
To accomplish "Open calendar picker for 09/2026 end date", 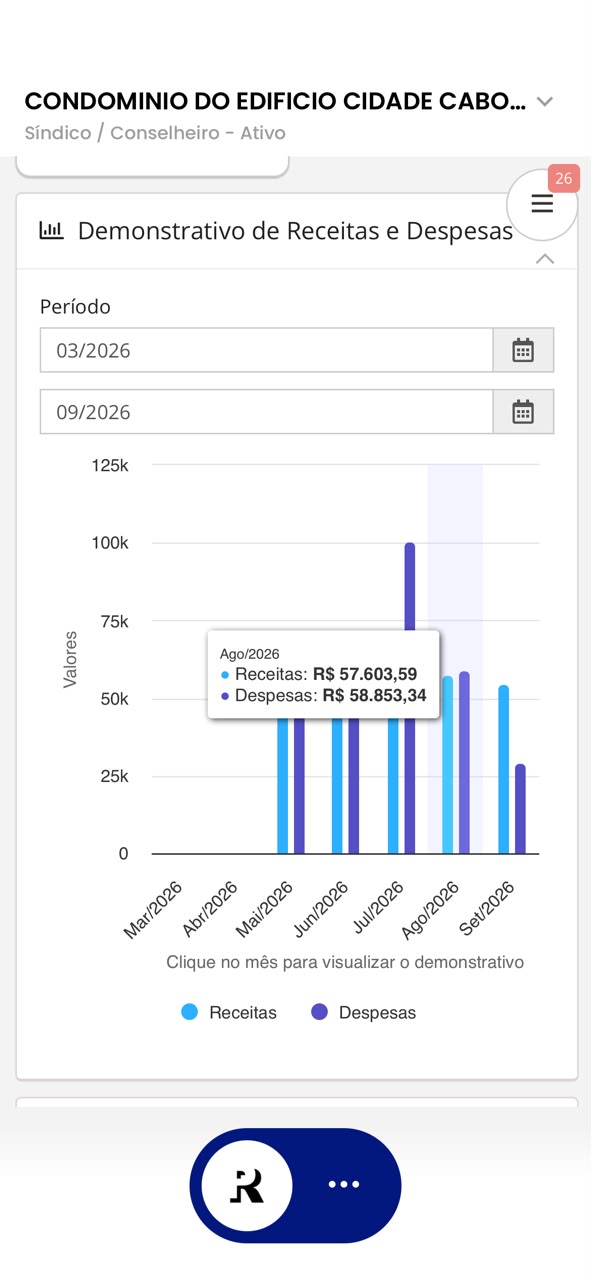I will tap(523, 412).
